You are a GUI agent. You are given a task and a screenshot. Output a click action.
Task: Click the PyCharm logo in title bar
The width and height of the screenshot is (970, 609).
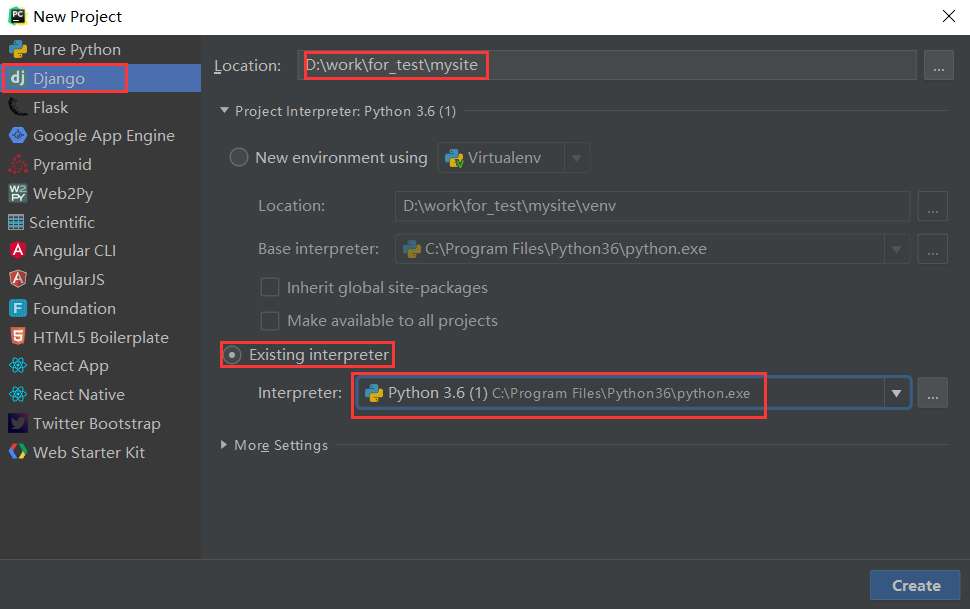click(17, 16)
